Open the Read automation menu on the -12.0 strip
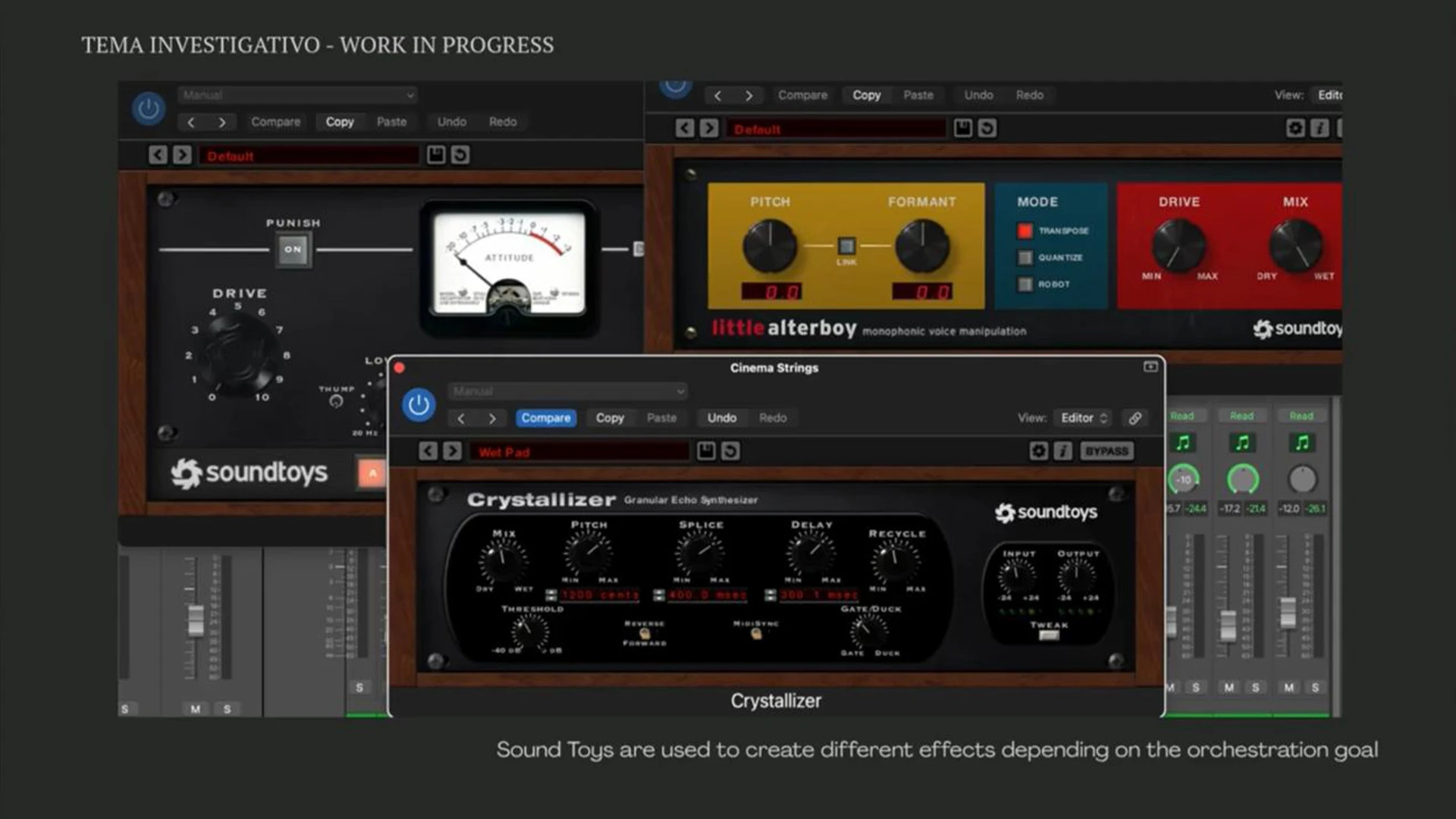Image resolution: width=1456 pixels, height=819 pixels. click(x=1301, y=416)
